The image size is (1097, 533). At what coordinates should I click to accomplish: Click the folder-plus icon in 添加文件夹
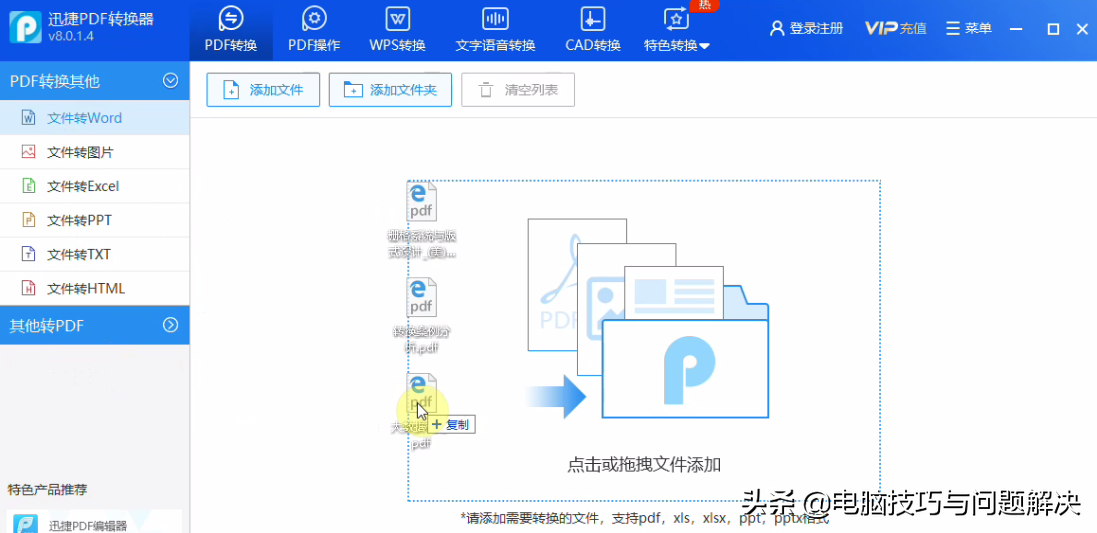pos(353,90)
